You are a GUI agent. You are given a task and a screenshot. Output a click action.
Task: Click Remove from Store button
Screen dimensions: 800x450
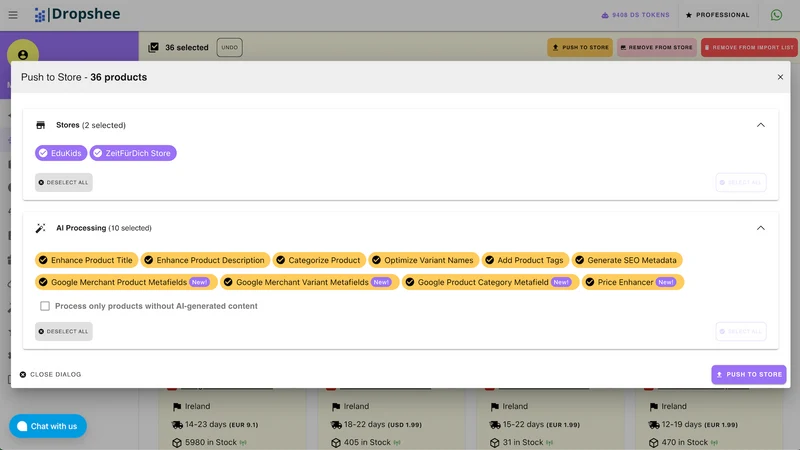click(657, 47)
